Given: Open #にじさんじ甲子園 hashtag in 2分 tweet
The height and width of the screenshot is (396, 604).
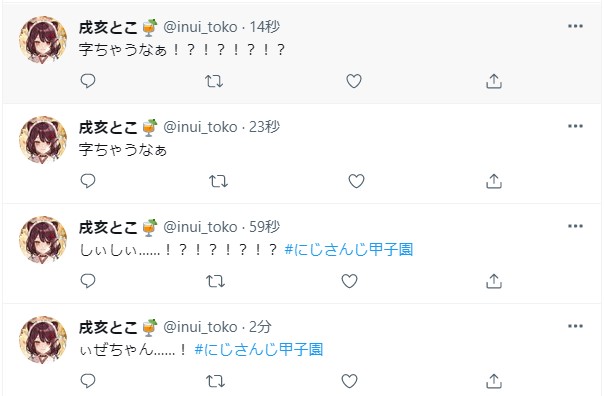Looking at the screenshot, I should [258, 349].
